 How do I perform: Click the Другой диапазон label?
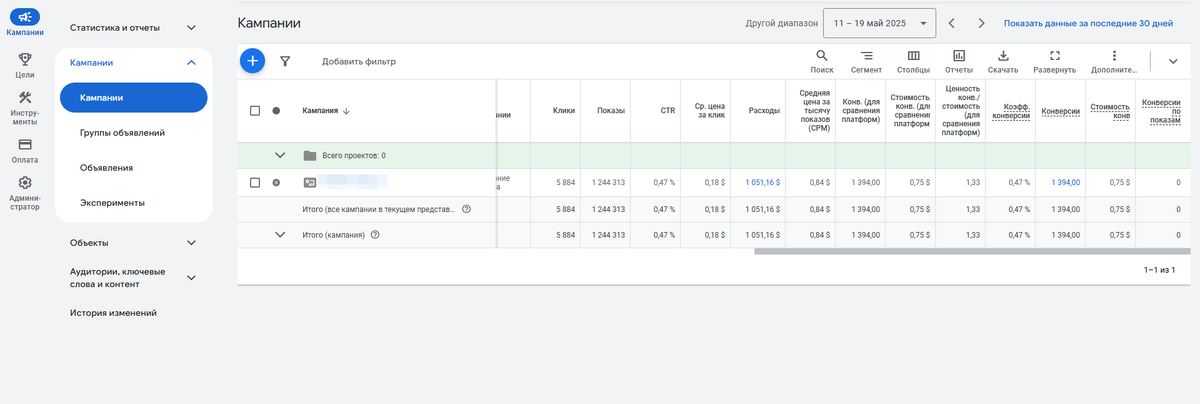[780, 23]
